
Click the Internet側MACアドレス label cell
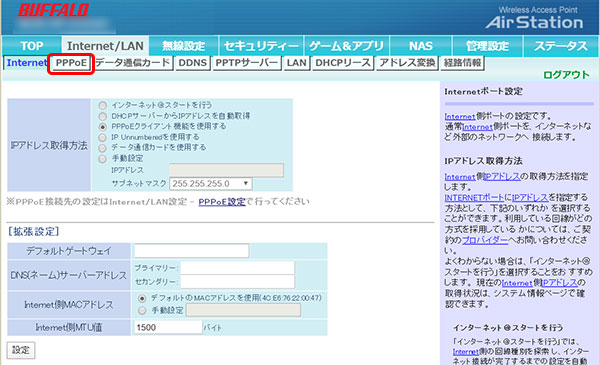pos(69,305)
